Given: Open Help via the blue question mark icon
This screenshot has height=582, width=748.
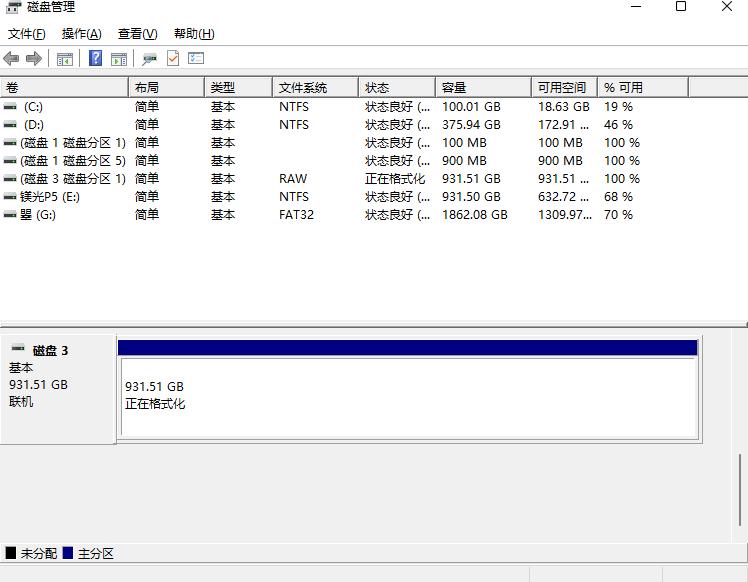Looking at the screenshot, I should [x=95, y=58].
